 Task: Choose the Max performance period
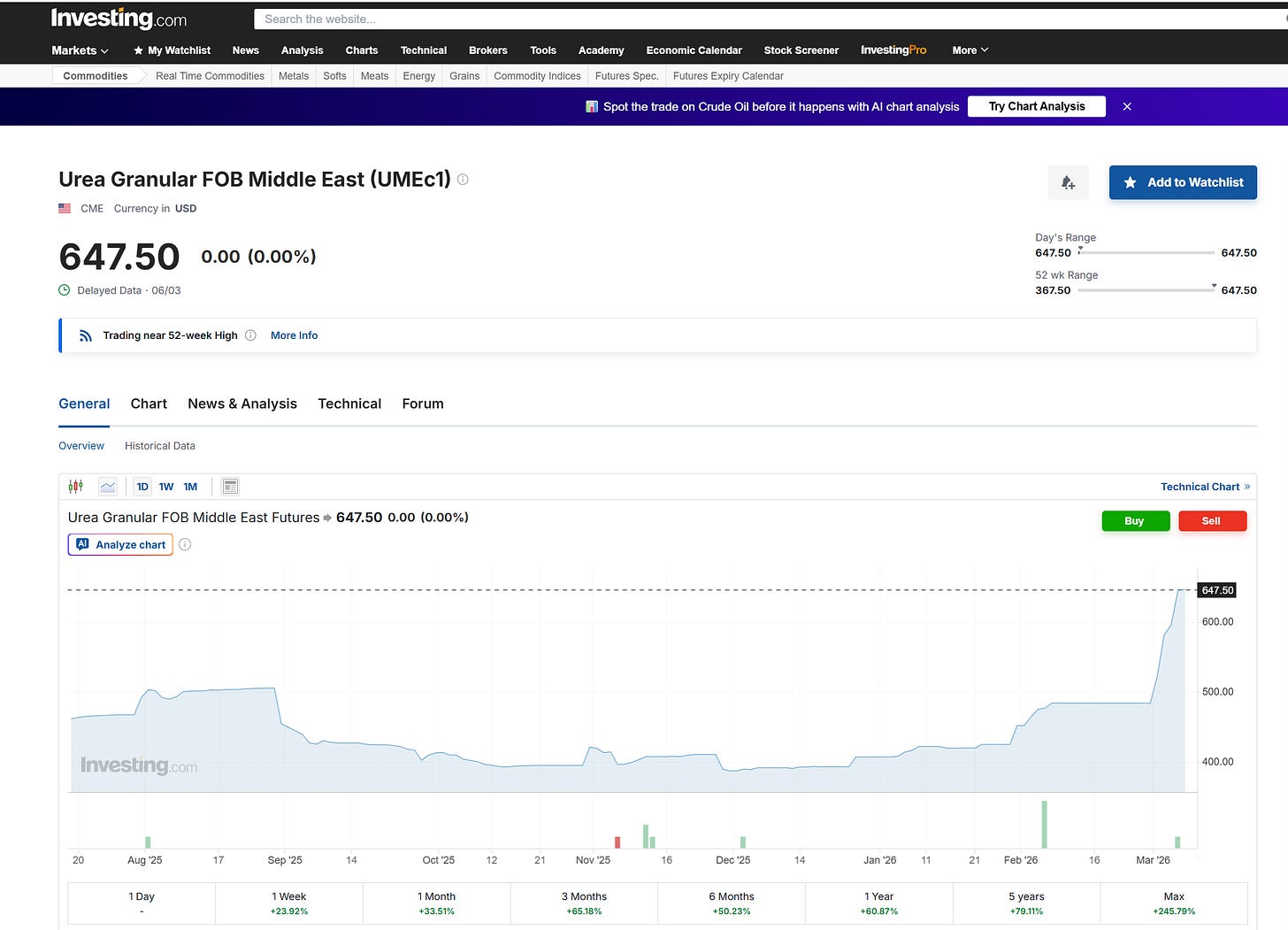(x=1174, y=903)
